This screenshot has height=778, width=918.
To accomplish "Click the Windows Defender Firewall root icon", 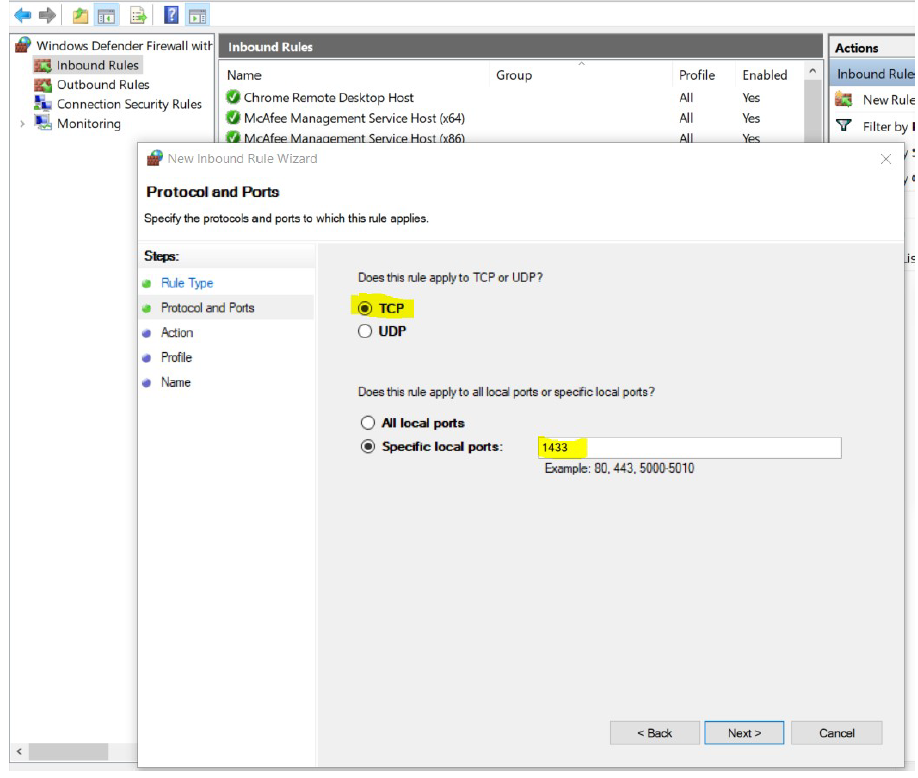I will (x=23, y=45).
